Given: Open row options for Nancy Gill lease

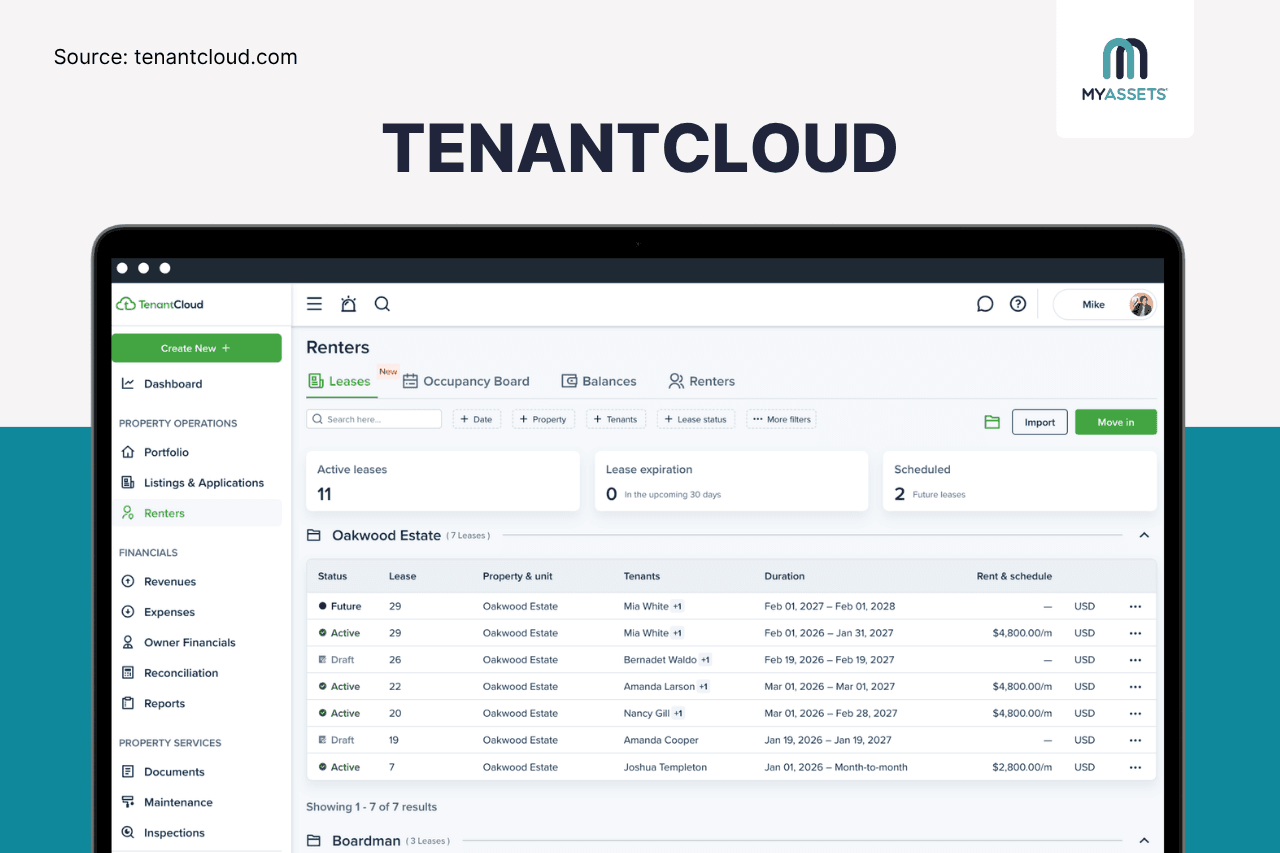Looking at the screenshot, I should (1135, 713).
